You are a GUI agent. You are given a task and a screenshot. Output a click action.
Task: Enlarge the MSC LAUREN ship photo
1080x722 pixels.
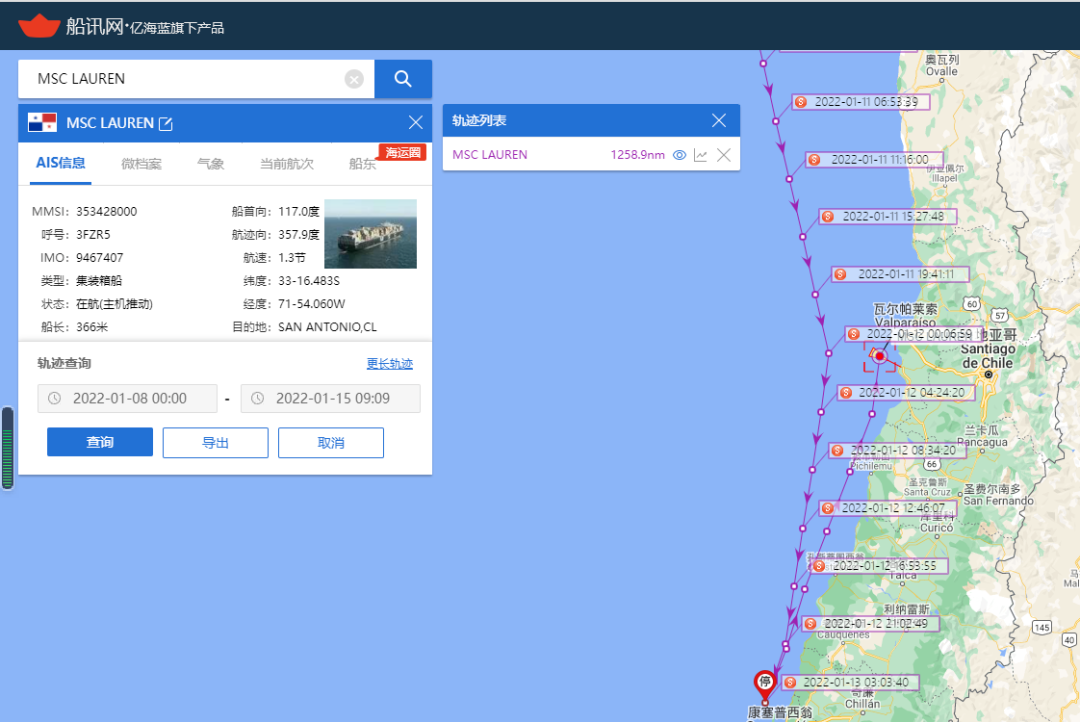371,234
